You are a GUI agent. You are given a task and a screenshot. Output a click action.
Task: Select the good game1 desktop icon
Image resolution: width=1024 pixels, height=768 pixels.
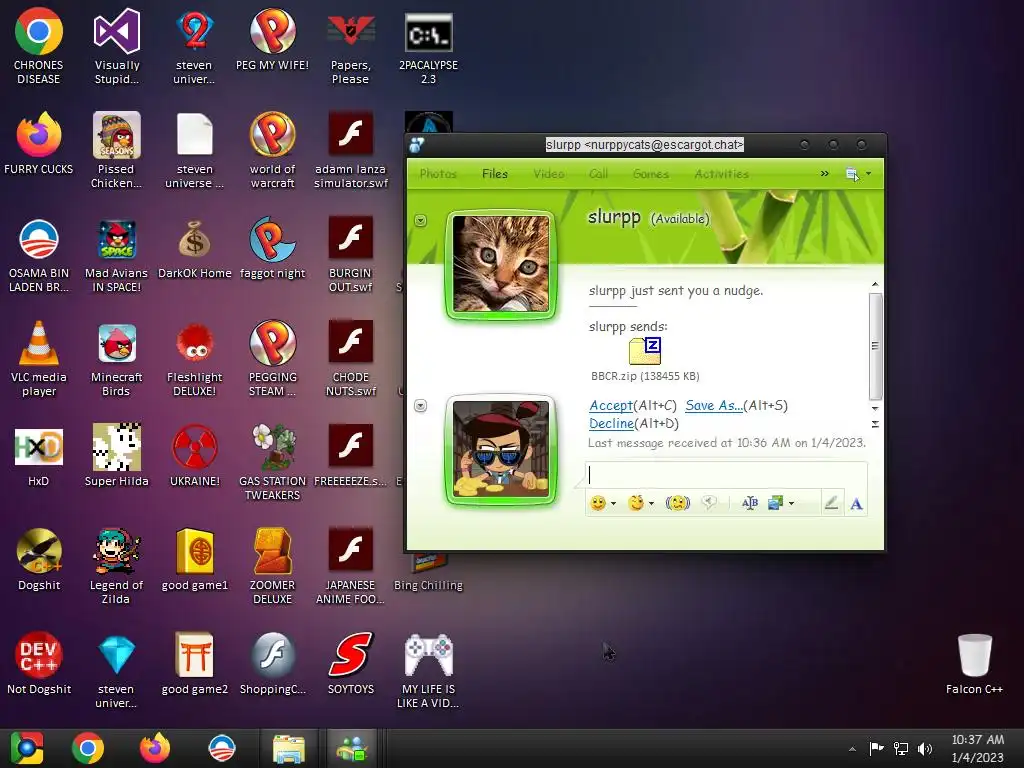click(195, 560)
